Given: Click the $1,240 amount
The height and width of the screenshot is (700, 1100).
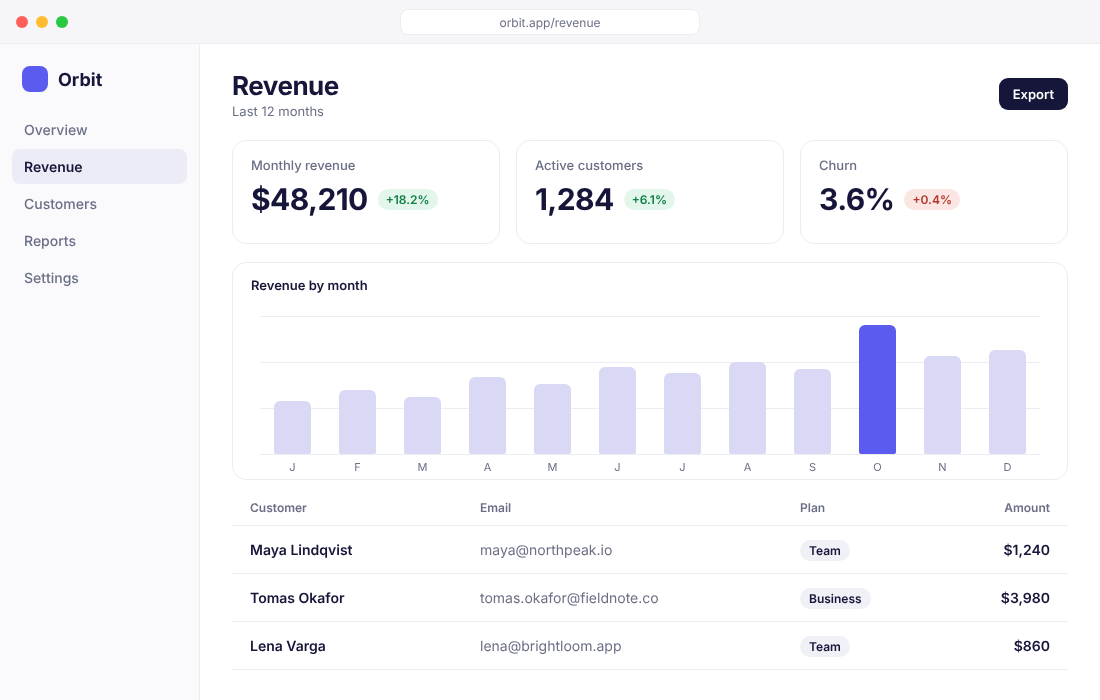Looking at the screenshot, I should click(1026, 550).
